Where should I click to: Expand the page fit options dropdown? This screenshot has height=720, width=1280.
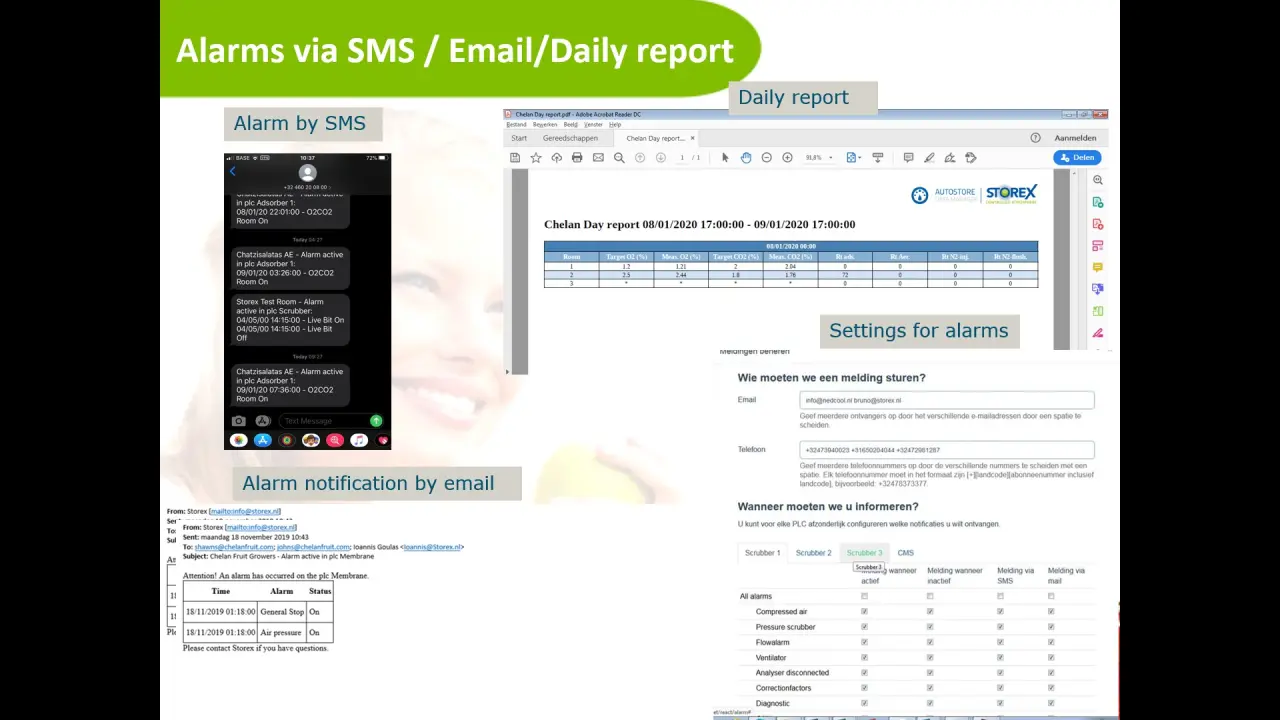tap(853, 158)
